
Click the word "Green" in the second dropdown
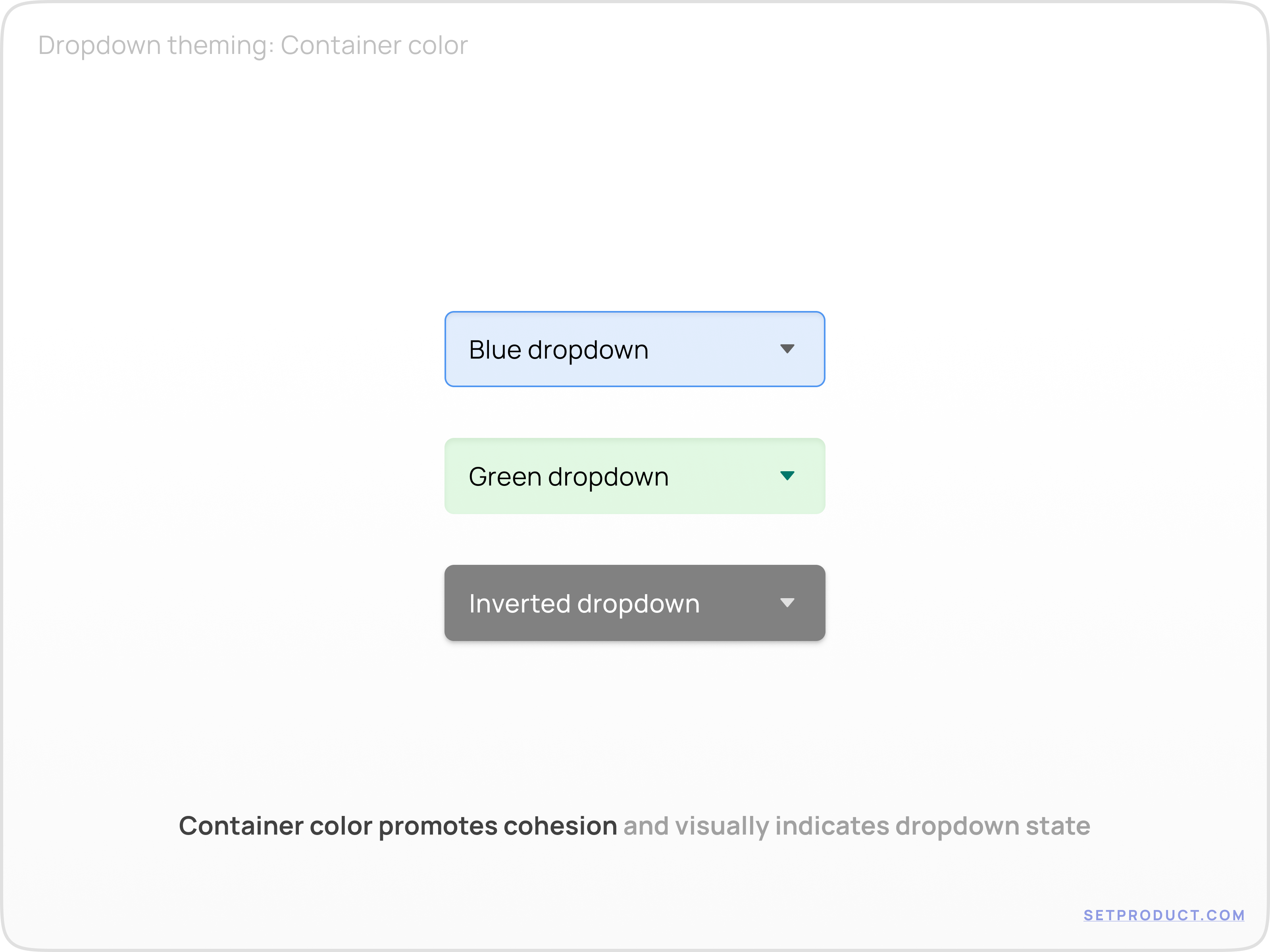[x=505, y=477]
